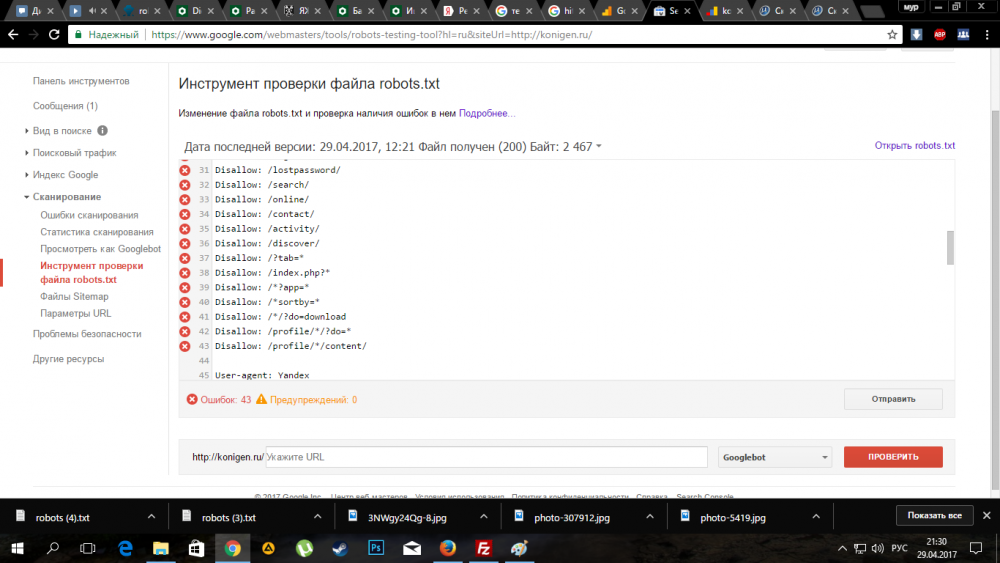Screen dimensions: 1000x563
Task: Open Photoshop from taskbar
Action: coord(376,548)
